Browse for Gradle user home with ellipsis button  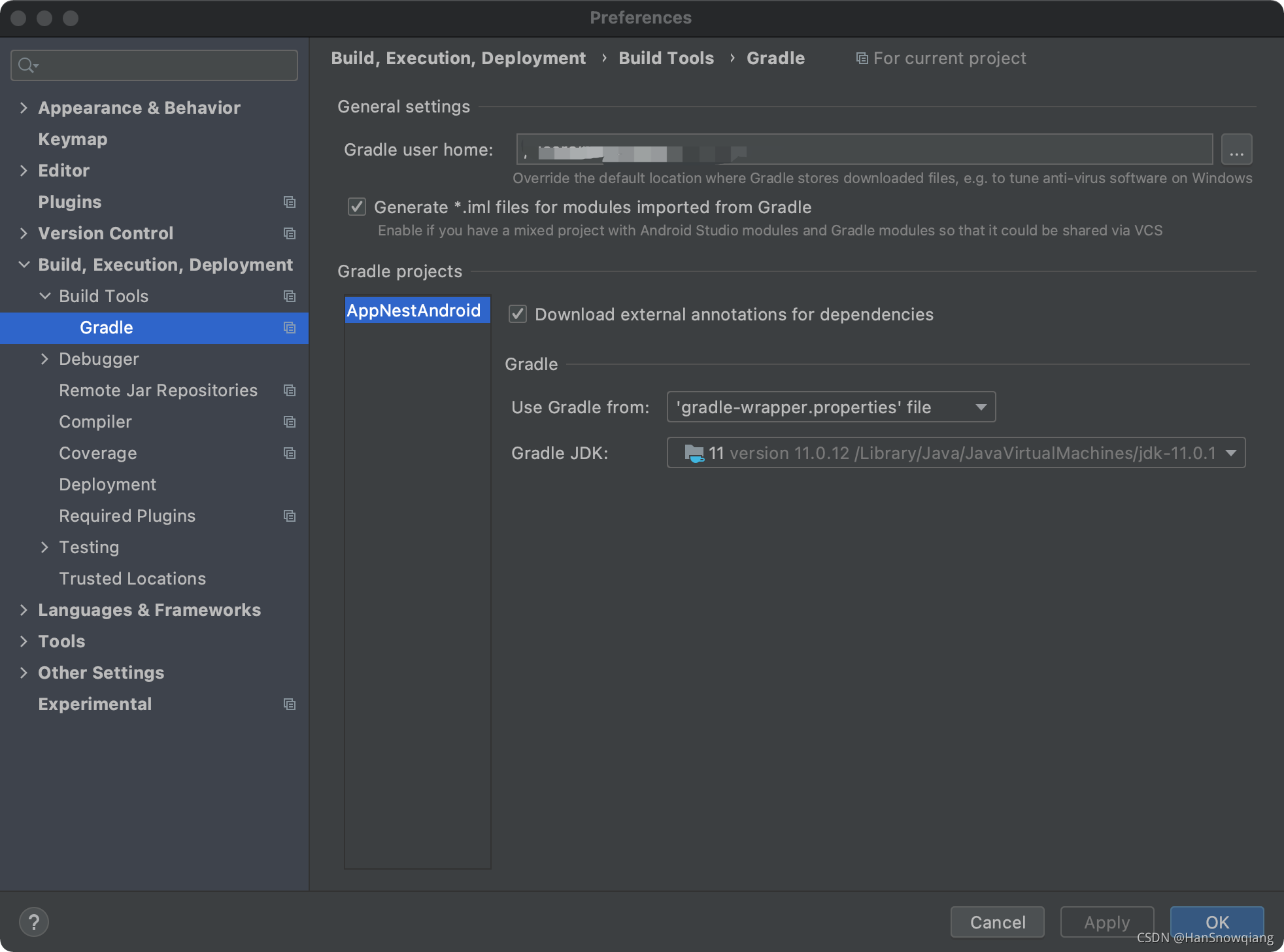tap(1236, 150)
